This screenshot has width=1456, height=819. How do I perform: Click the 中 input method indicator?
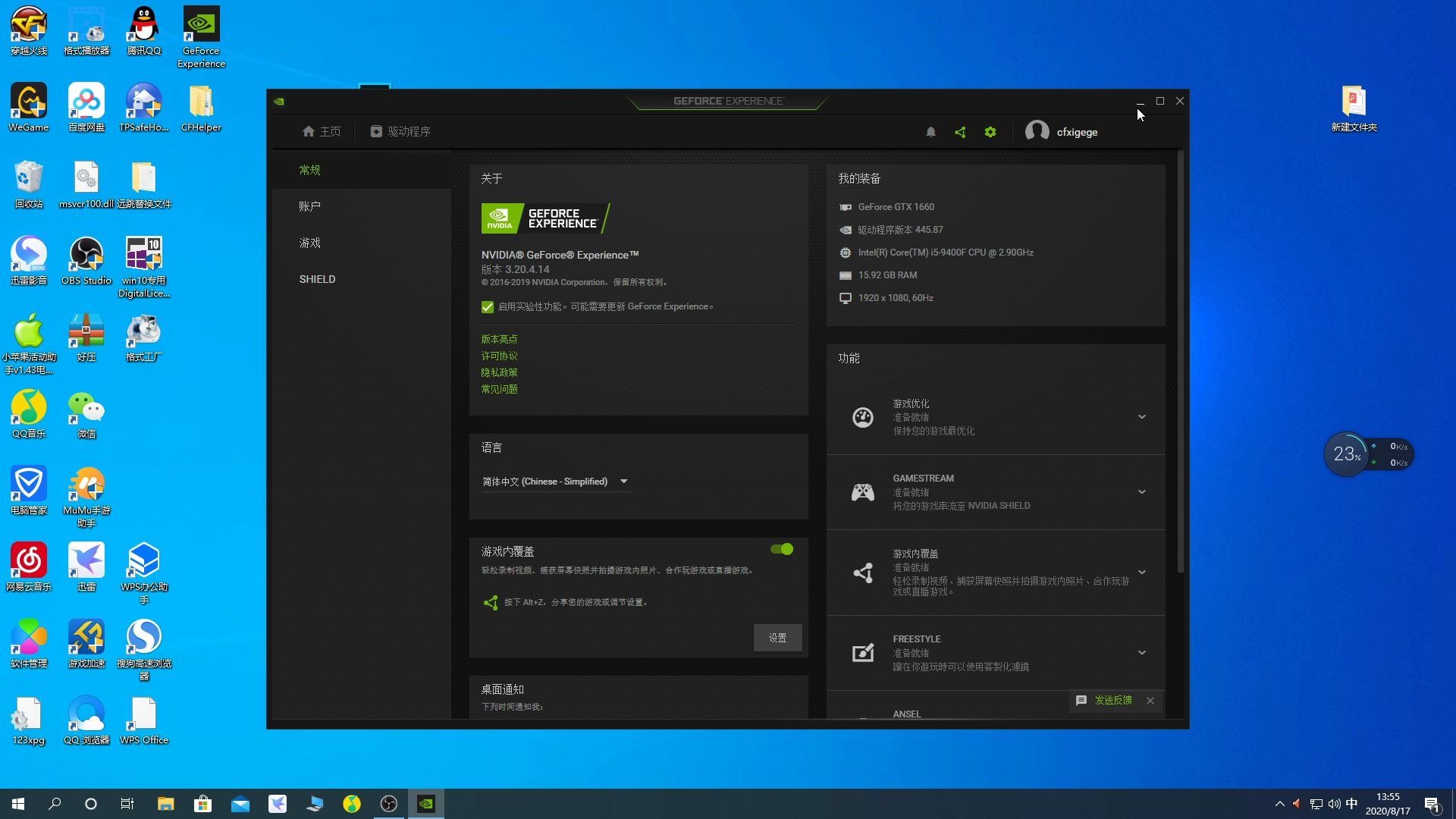tap(1351, 804)
